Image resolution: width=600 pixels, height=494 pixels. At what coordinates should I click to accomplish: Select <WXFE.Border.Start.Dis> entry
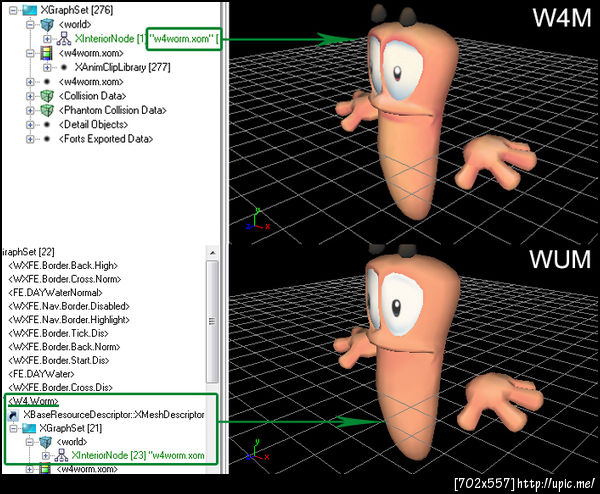tap(59, 361)
